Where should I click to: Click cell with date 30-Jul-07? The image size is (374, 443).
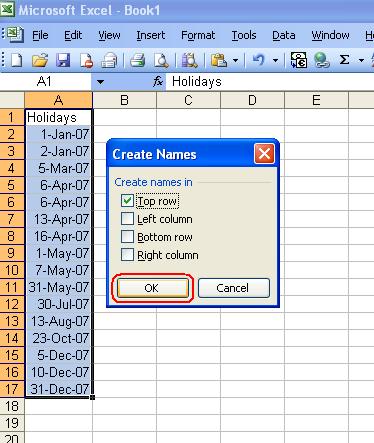(58, 304)
